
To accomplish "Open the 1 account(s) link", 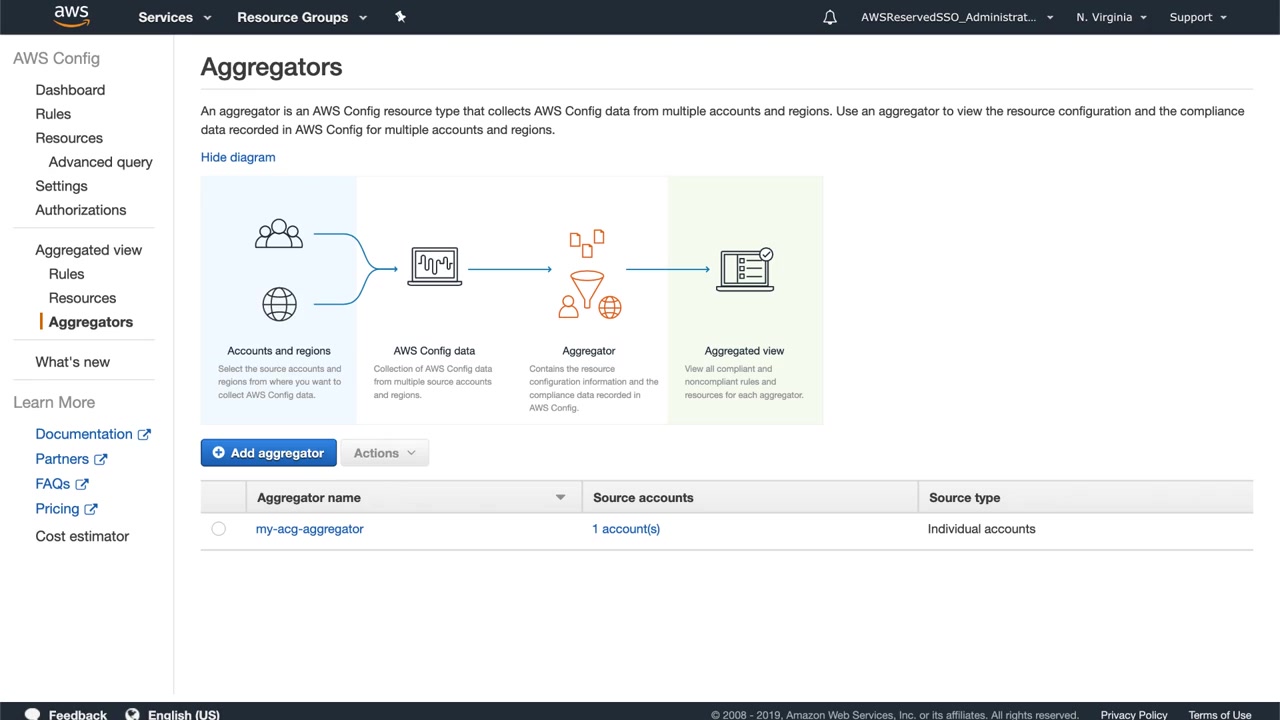I will coord(626,529).
